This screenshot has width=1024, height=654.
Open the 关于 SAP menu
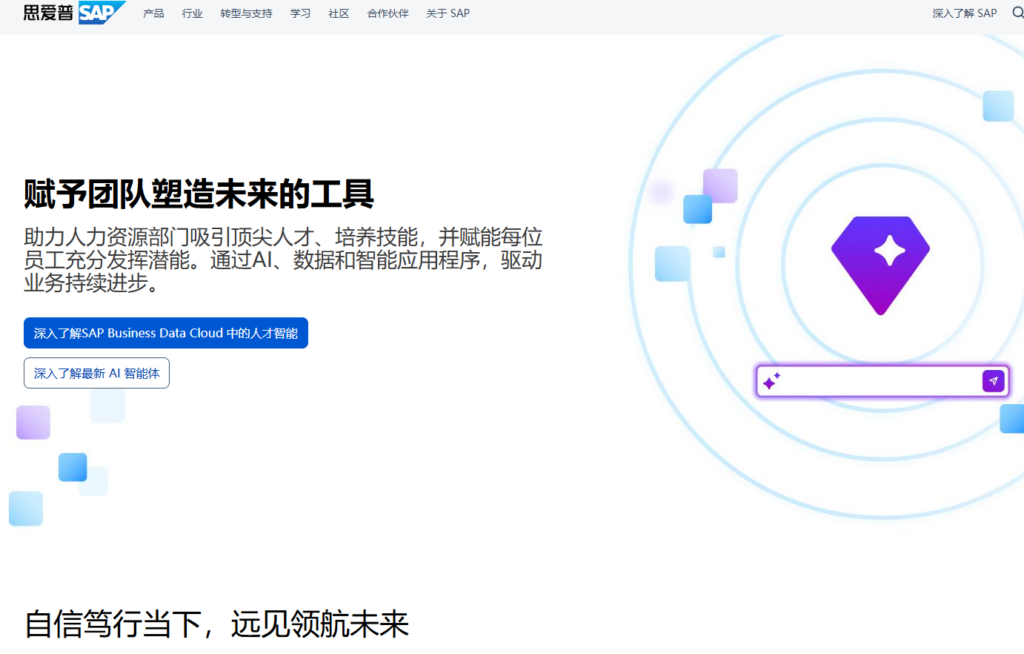[x=448, y=13]
